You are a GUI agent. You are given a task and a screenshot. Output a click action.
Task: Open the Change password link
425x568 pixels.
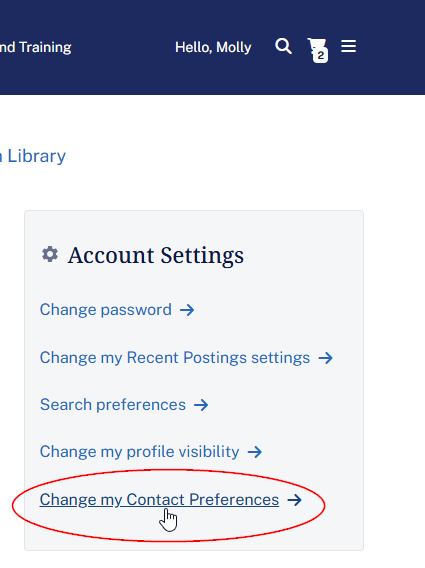tap(105, 310)
